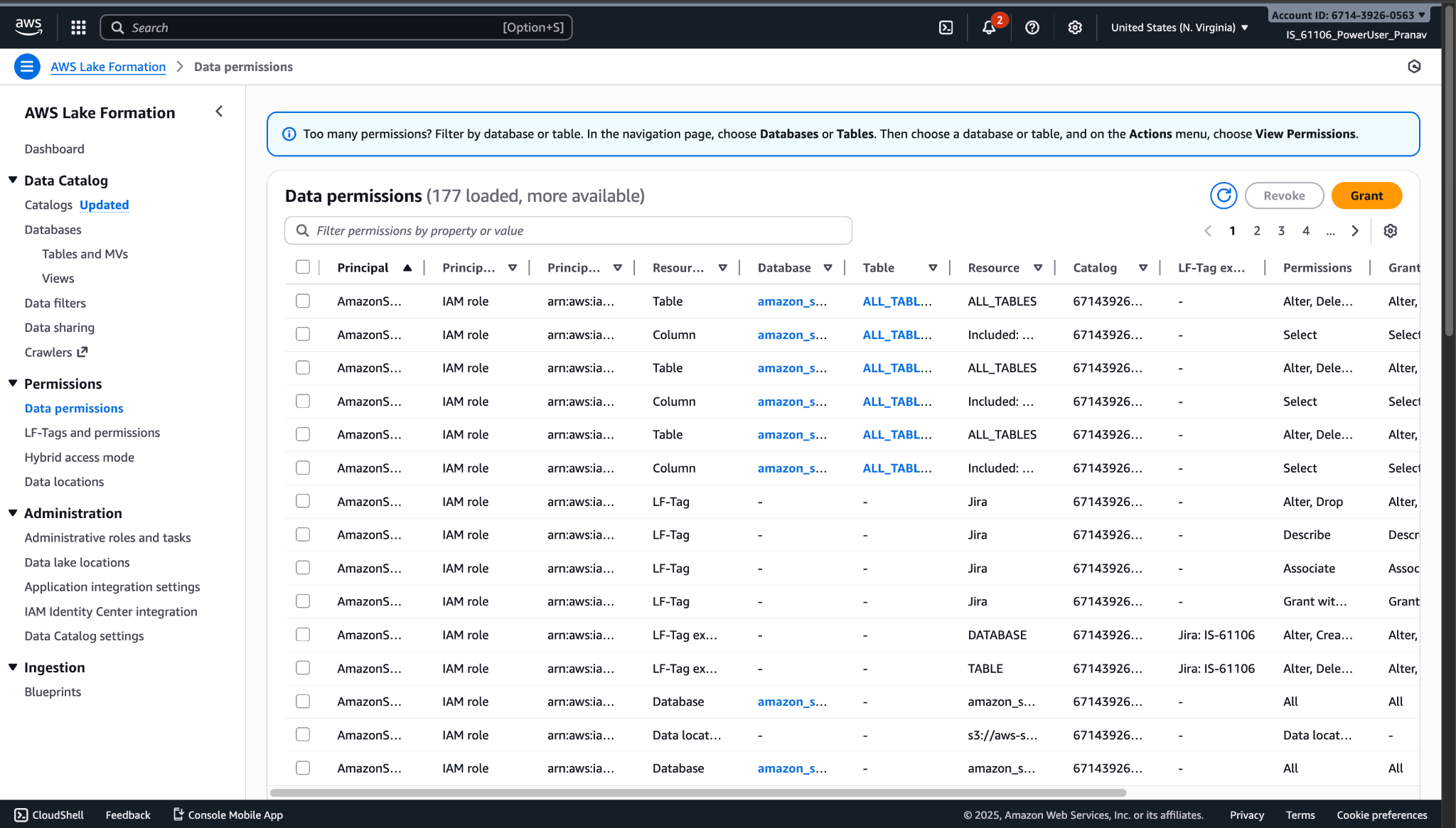The height and width of the screenshot is (828, 1456).
Task: Open the help question mark icon
Action: pos(1032,27)
